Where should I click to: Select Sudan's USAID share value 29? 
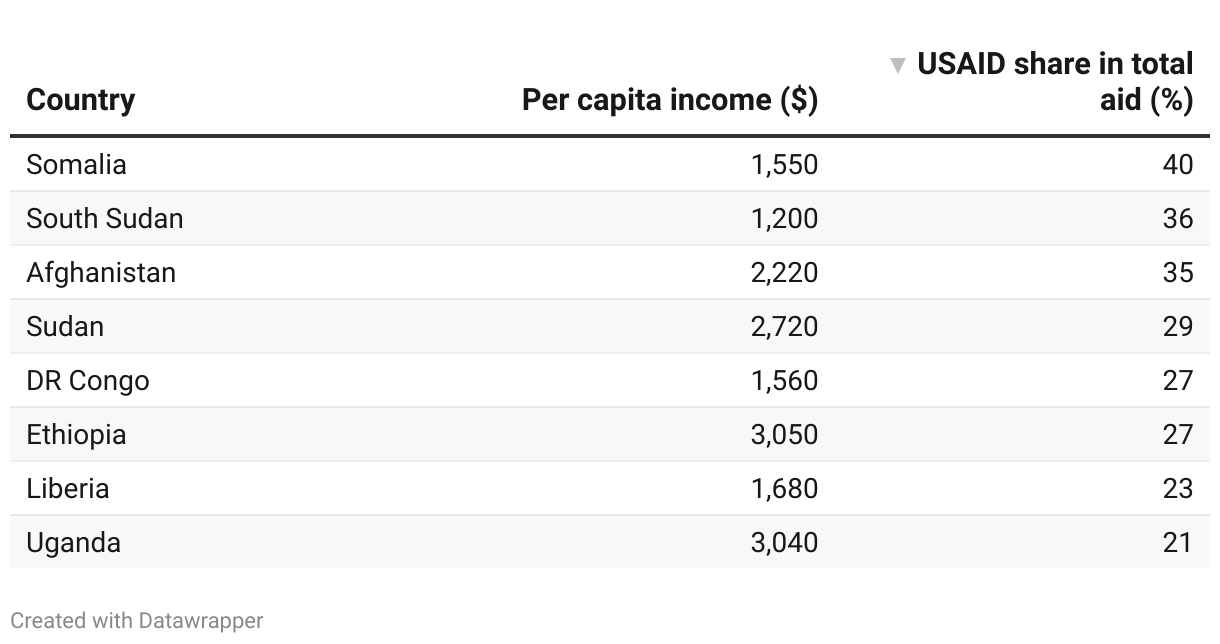[x=1177, y=326]
